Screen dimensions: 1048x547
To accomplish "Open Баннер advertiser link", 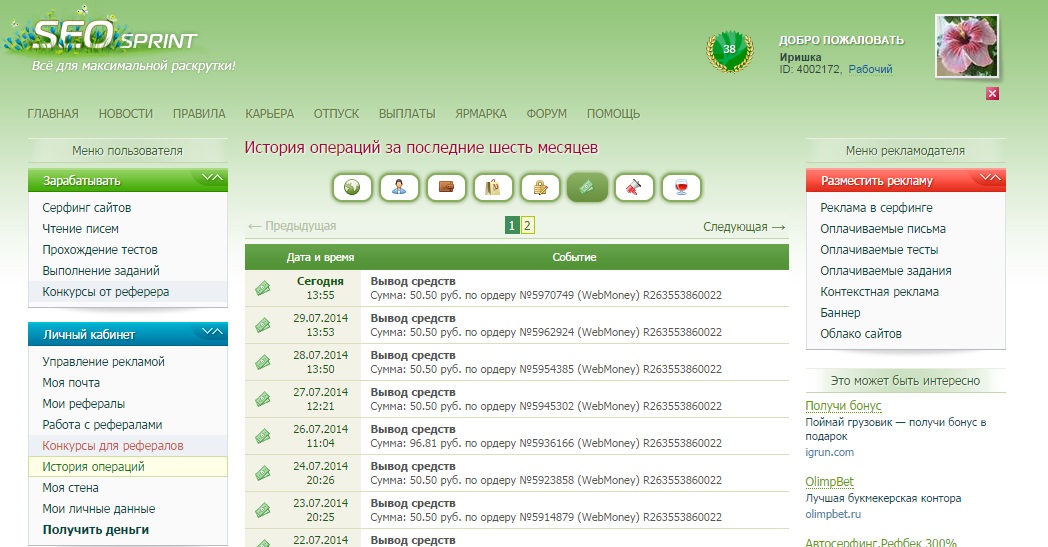I will point(840,312).
